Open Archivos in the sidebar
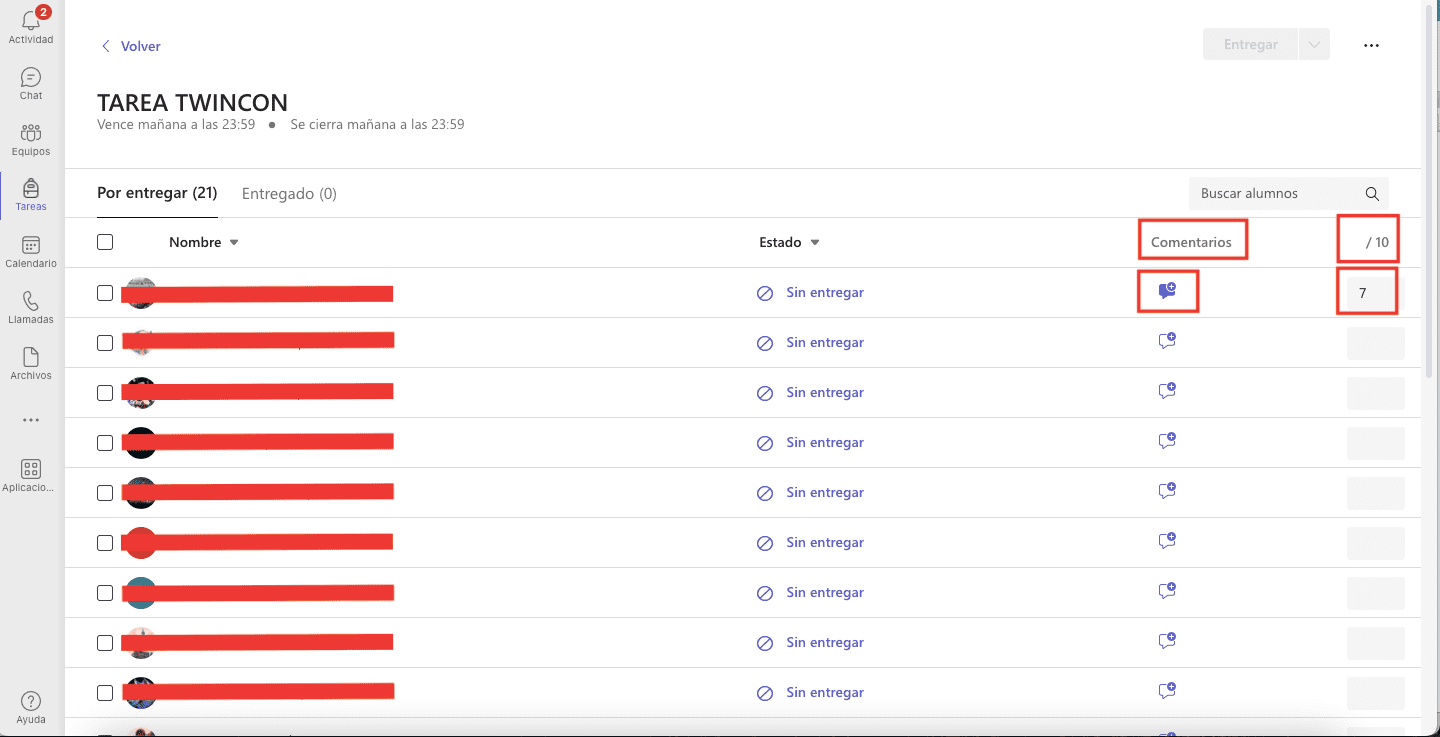Image resolution: width=1440 pixels, height=737 pixels. click(x=31, y=358)
